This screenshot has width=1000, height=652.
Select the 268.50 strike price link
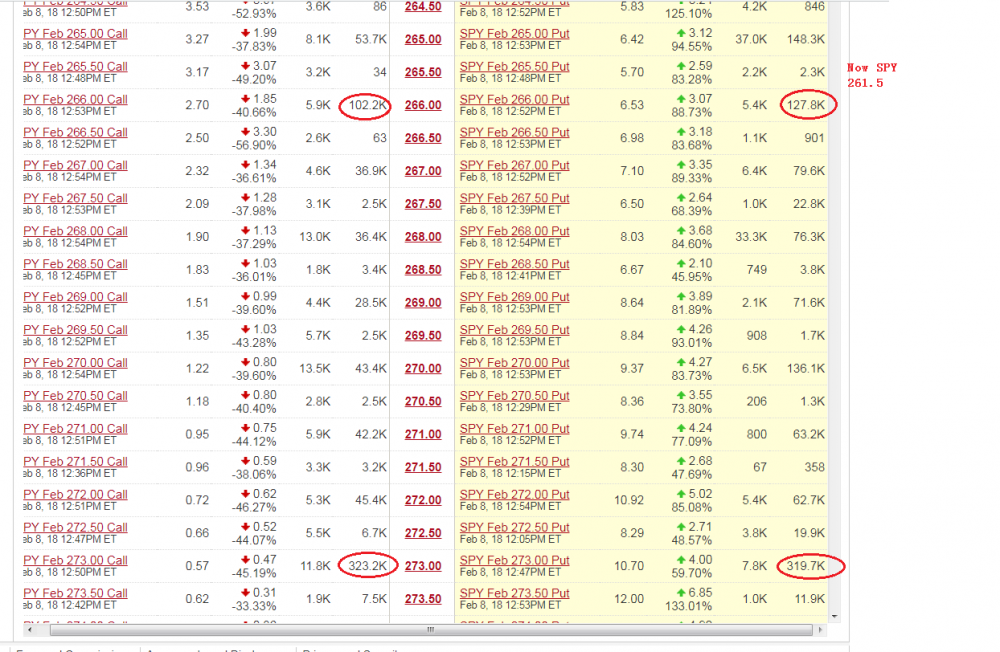pyautogui.click(x=423, y=270)
